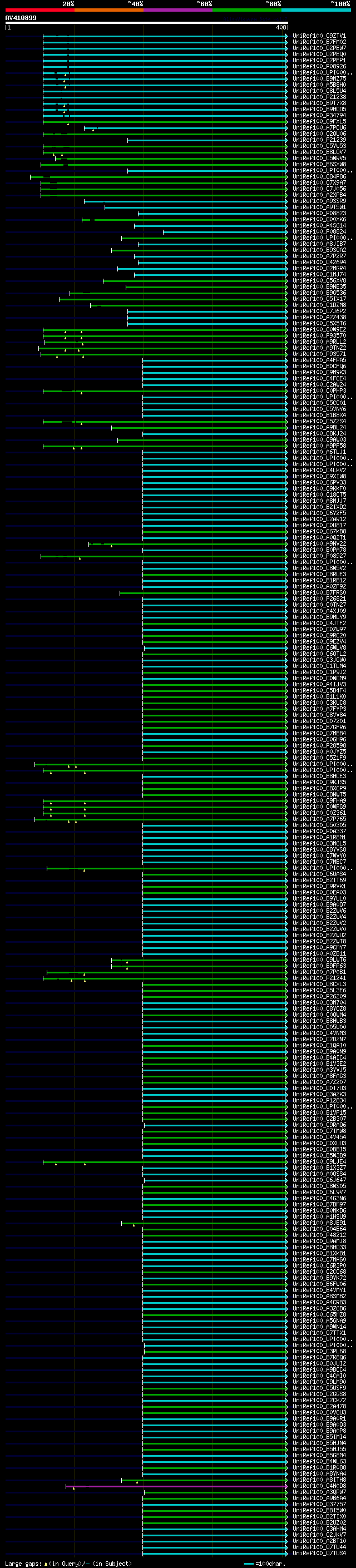Select hit label UniRef100_P48212
Viewport: 356px width, 1568px height.
click(x=319, y=1235)
